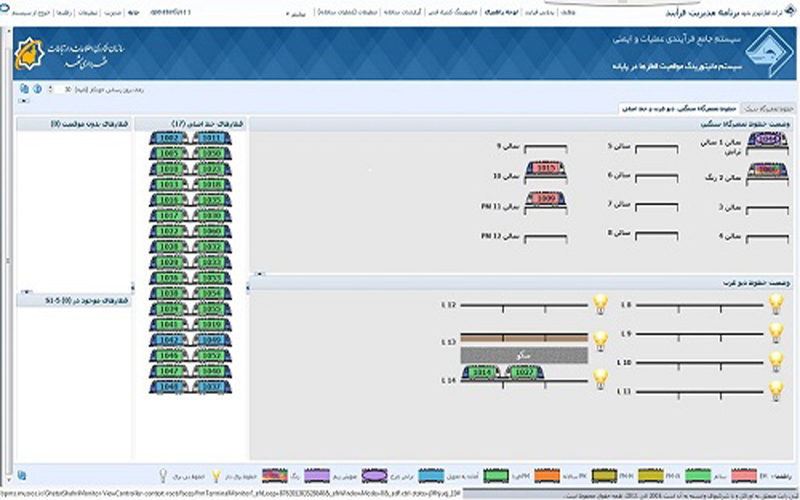Click splitter arrow right of main line train list
Image resolution: width=800 pixels, height=500 pixels.
247,286
